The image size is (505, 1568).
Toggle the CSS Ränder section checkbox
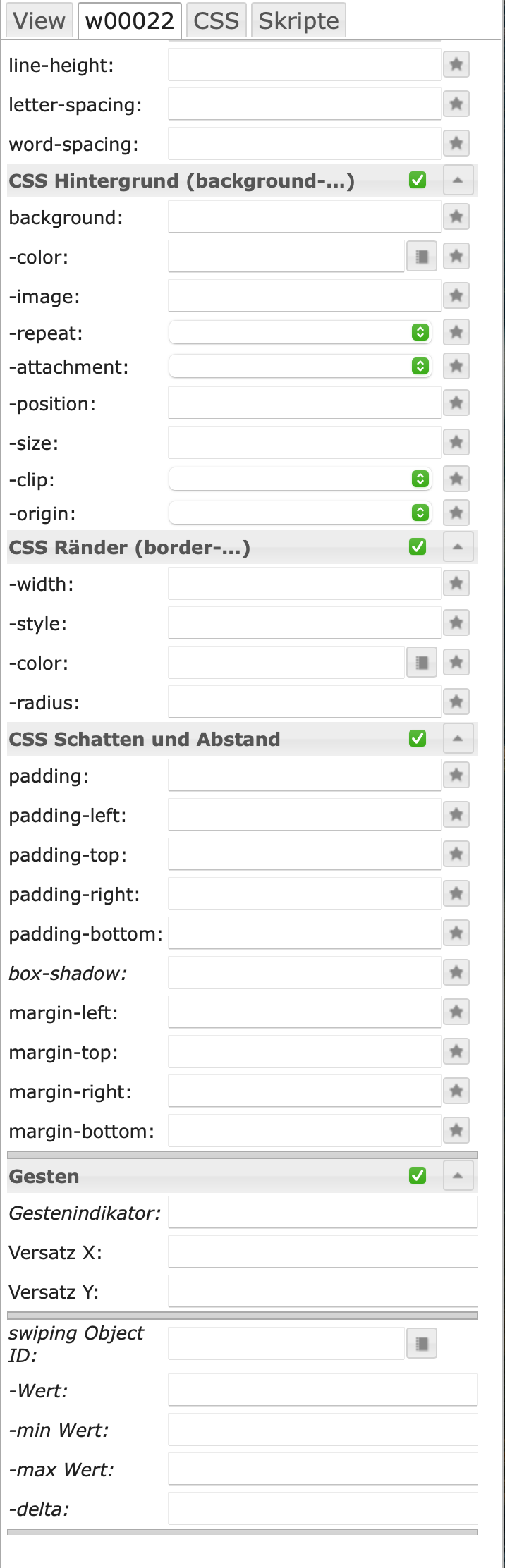(x=418, y=547)
